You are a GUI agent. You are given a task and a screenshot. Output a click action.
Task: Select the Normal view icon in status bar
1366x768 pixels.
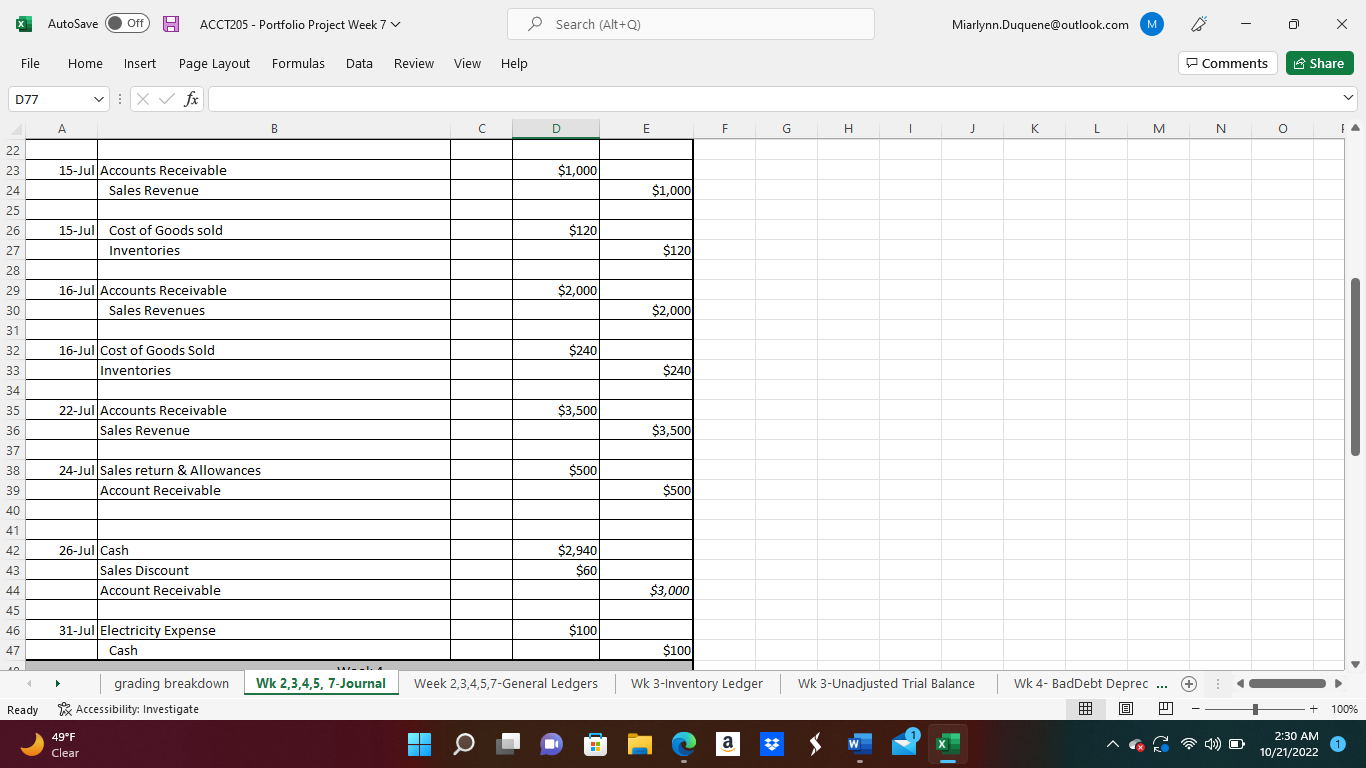(1086, 708)
